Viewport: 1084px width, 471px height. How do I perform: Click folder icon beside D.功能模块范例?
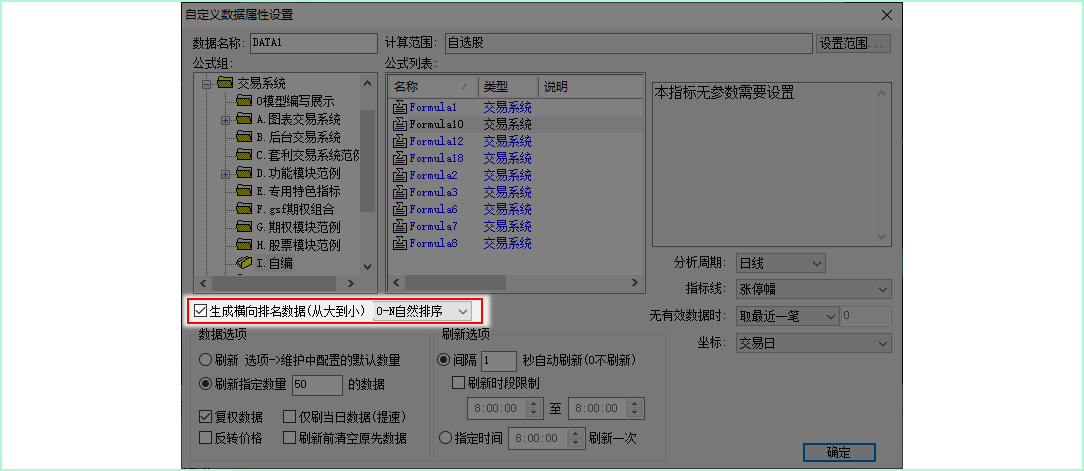(243, 173)
